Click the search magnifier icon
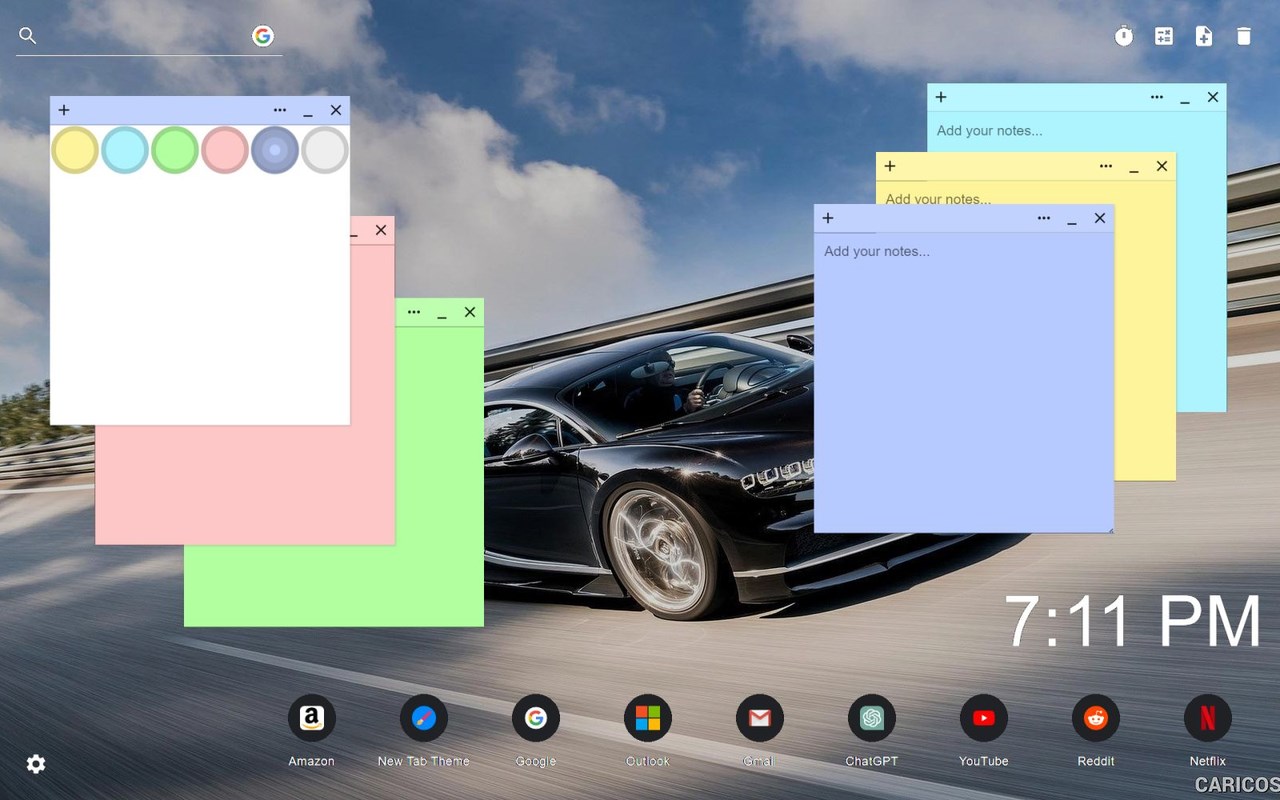Screen dimensions: 1280x800 (28, 36)
